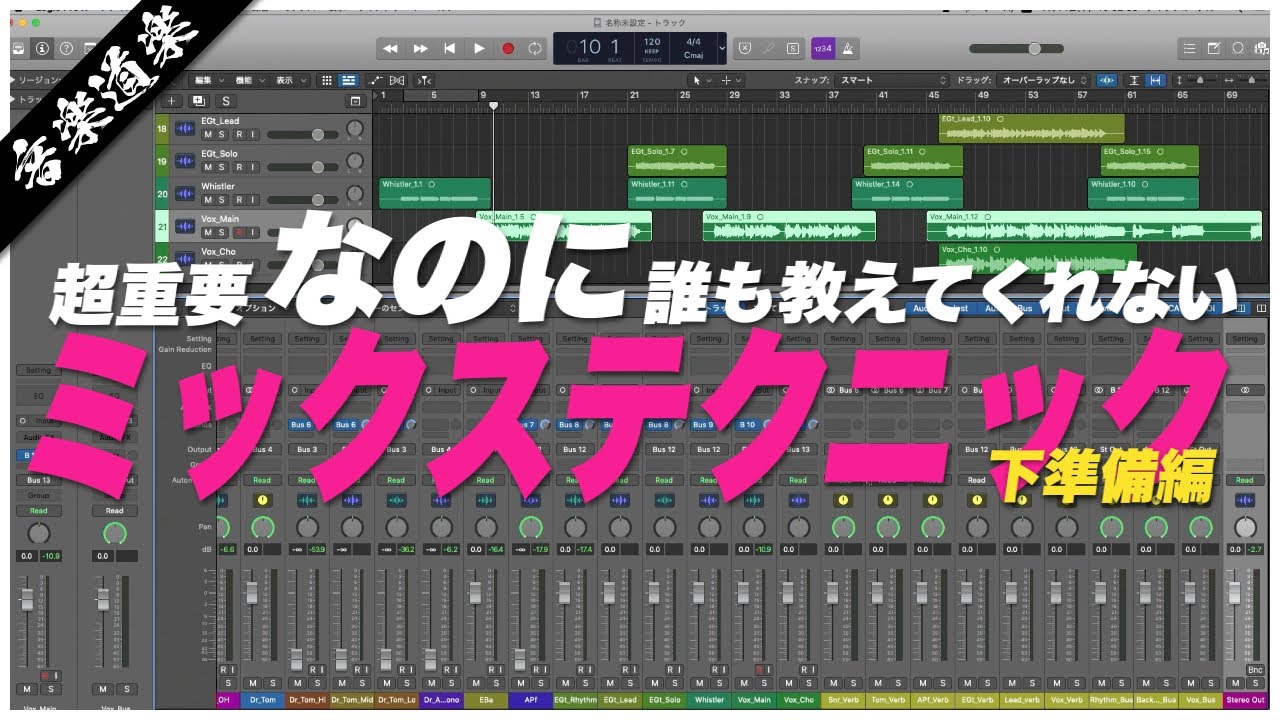Open LCD display mode dropdown arrow
Viewport: 1280px width, 720px height.
click(722, 48)
